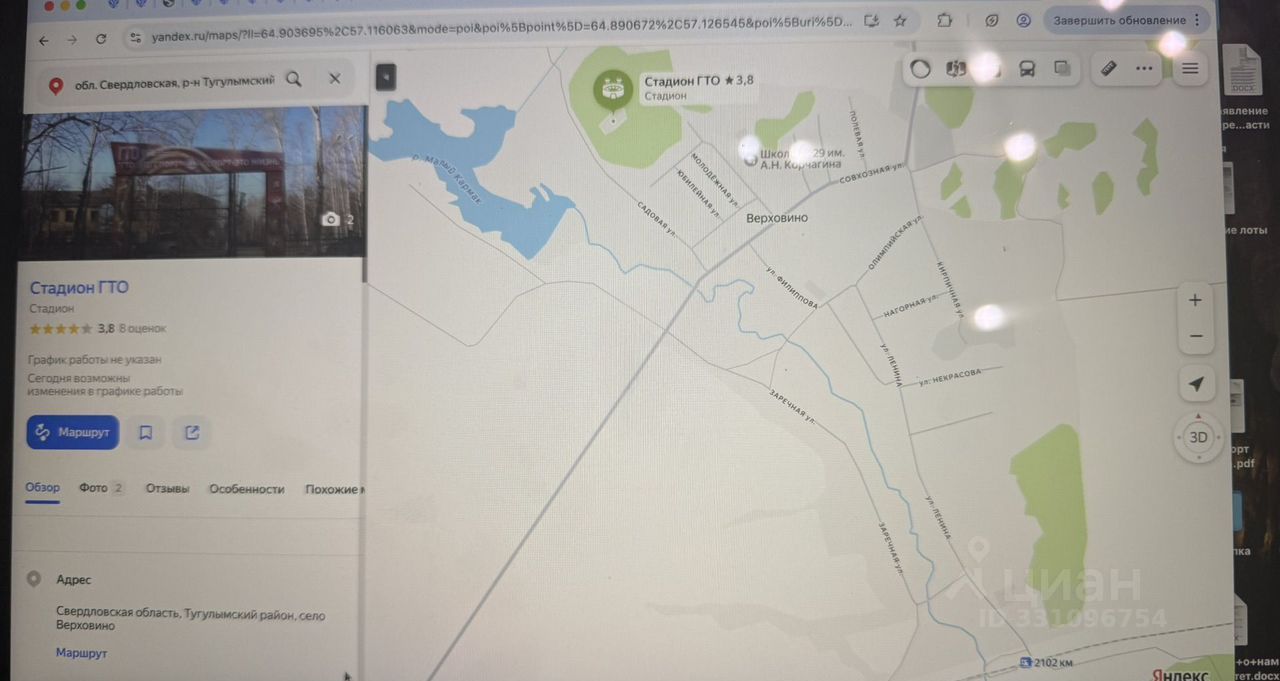Screen dimensions: 1280x681
Task: Locate me with the arrow button
Action: click(x=1196, y=384)
